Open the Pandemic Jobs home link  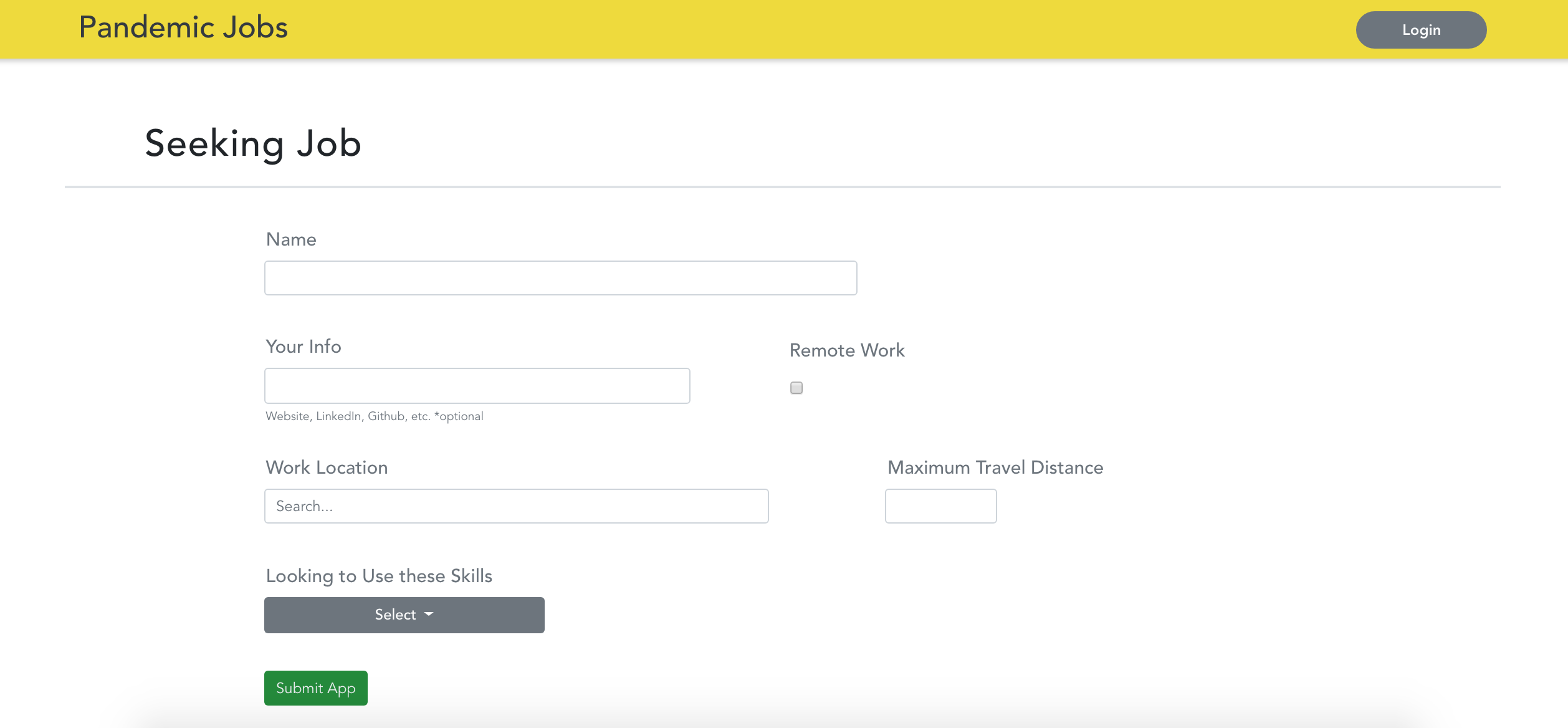pyautogui.click(x=183, y=28)
